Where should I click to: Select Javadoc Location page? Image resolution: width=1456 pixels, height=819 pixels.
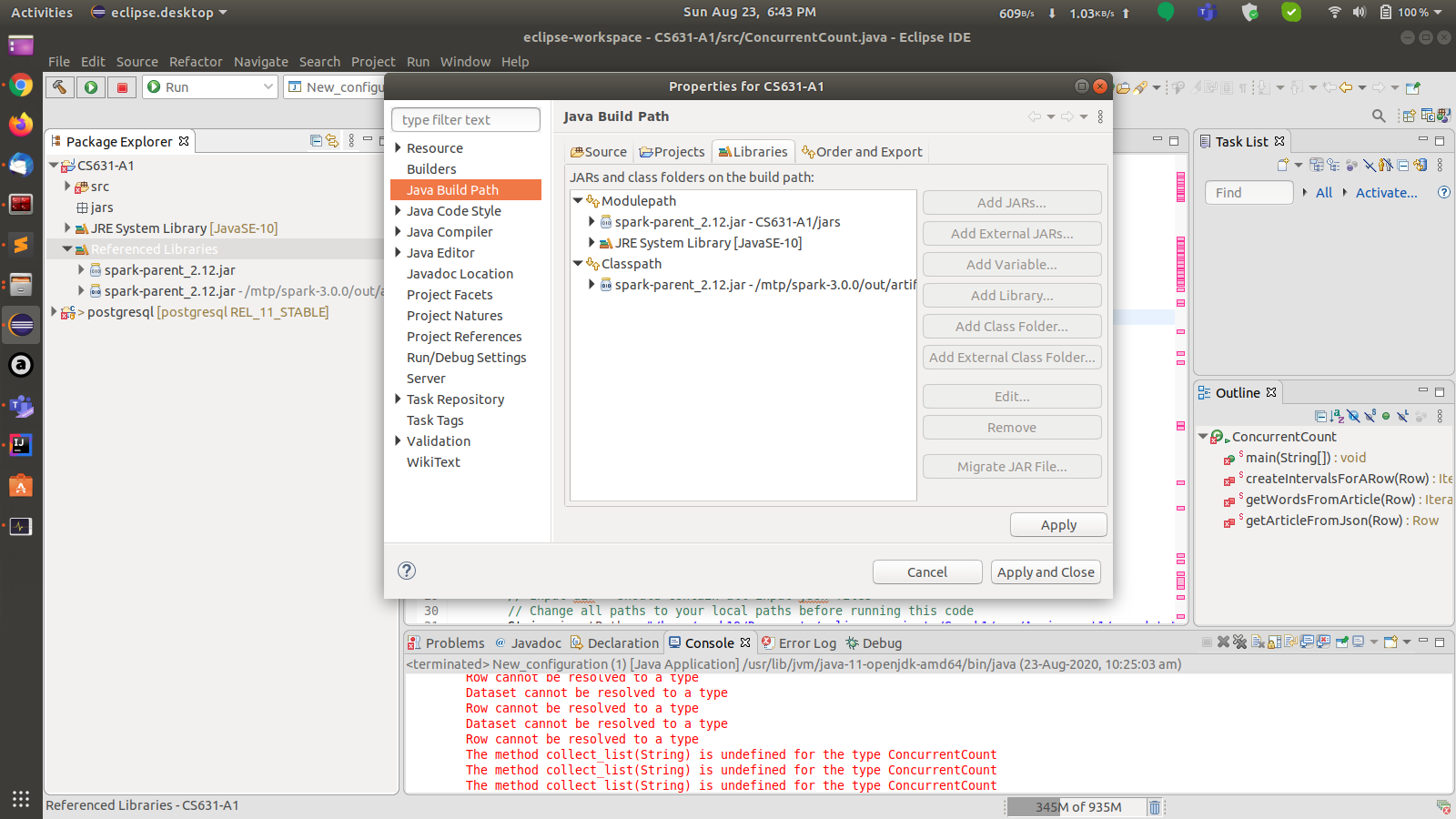click(460, 274)
